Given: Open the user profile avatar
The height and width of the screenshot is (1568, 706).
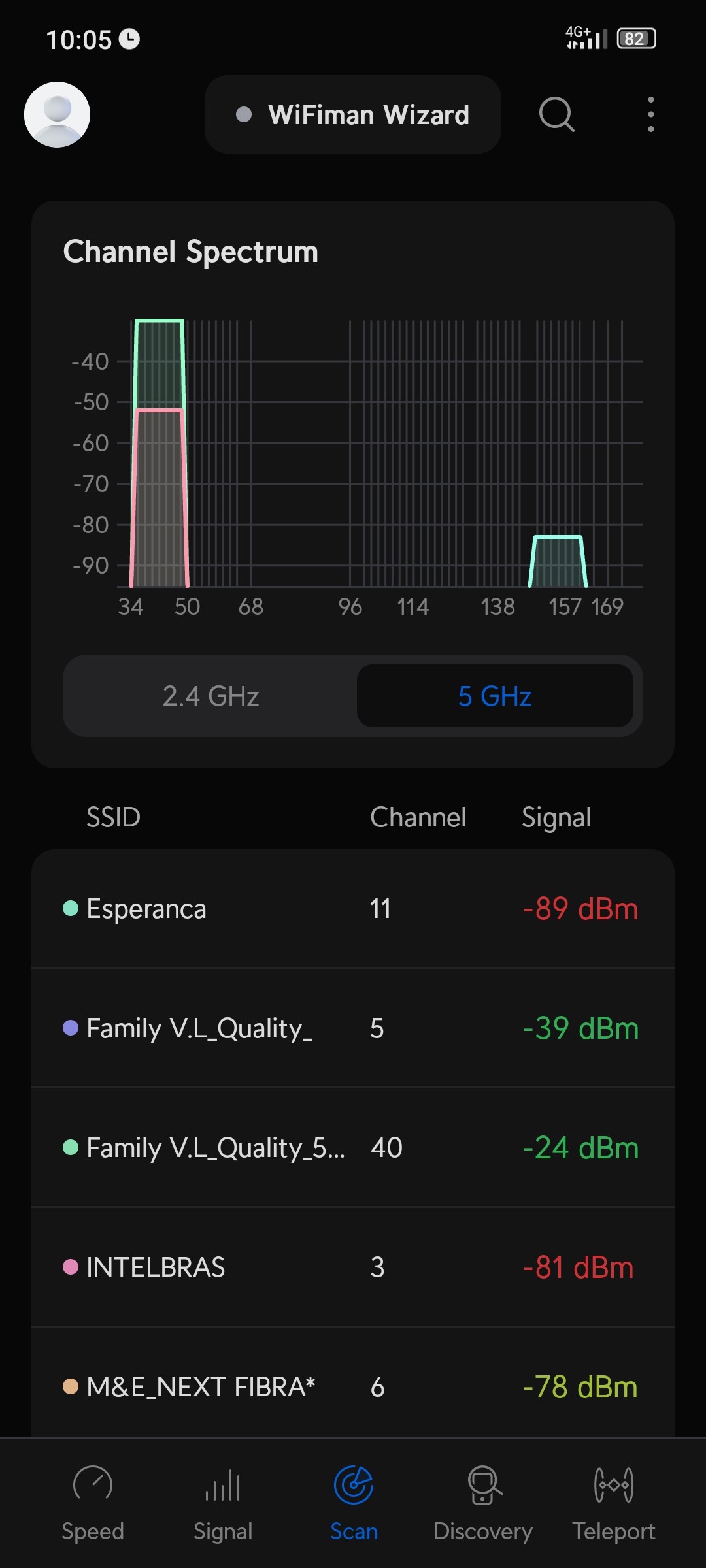Looking at the screenshot, I should coord(57,114).
